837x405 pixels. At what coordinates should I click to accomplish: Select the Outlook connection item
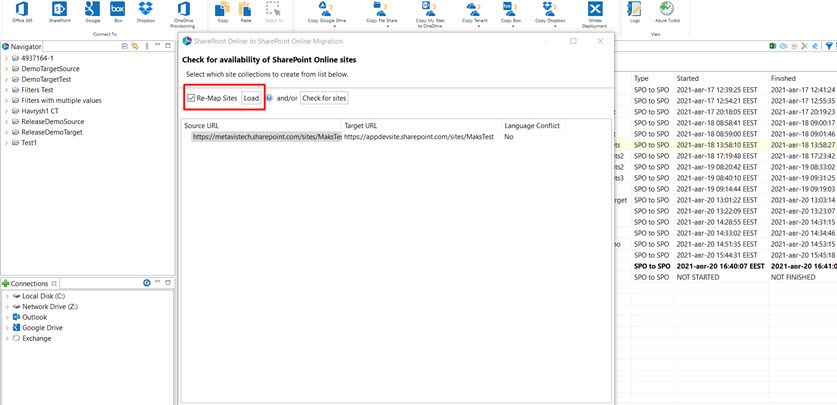click(x=34, y=317)
